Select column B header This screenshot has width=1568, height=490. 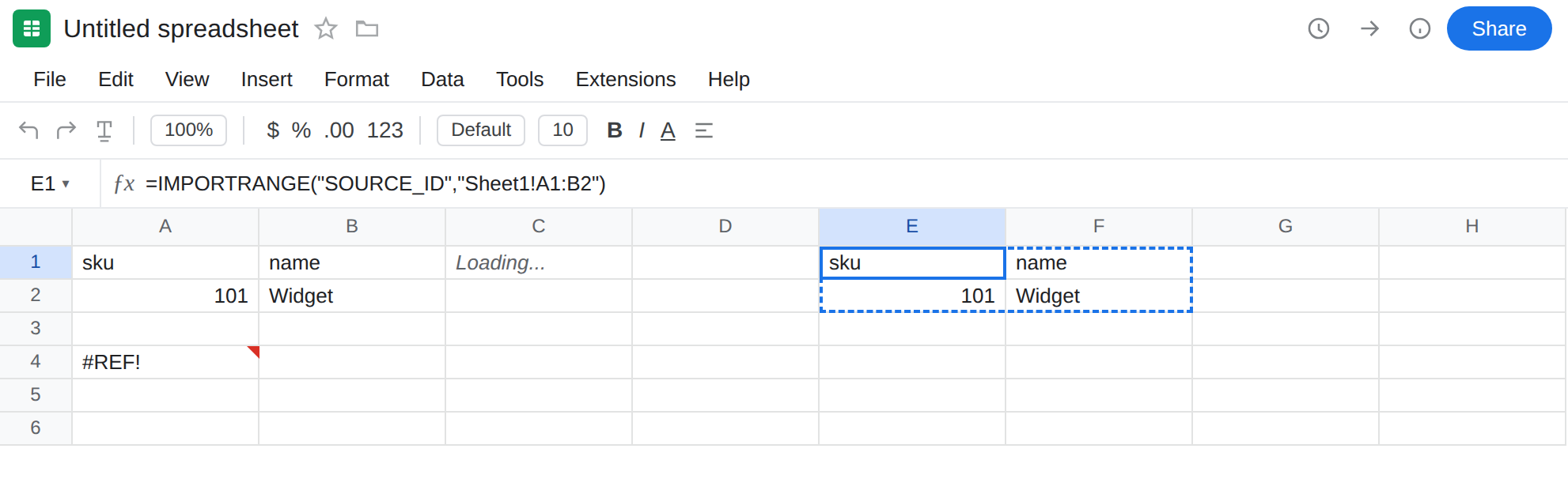click(352, 227)
